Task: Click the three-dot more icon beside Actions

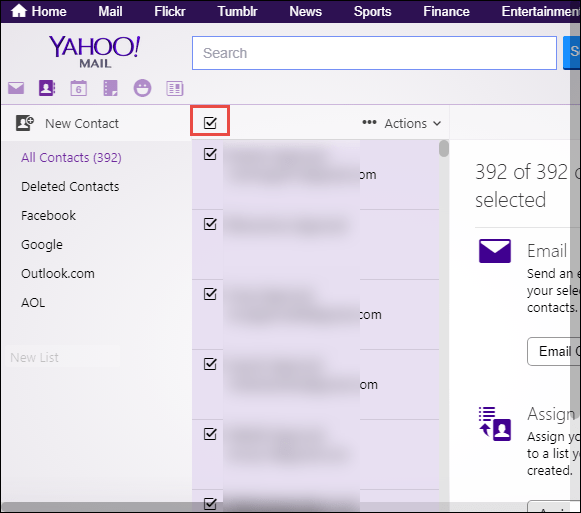Action: 369,122
